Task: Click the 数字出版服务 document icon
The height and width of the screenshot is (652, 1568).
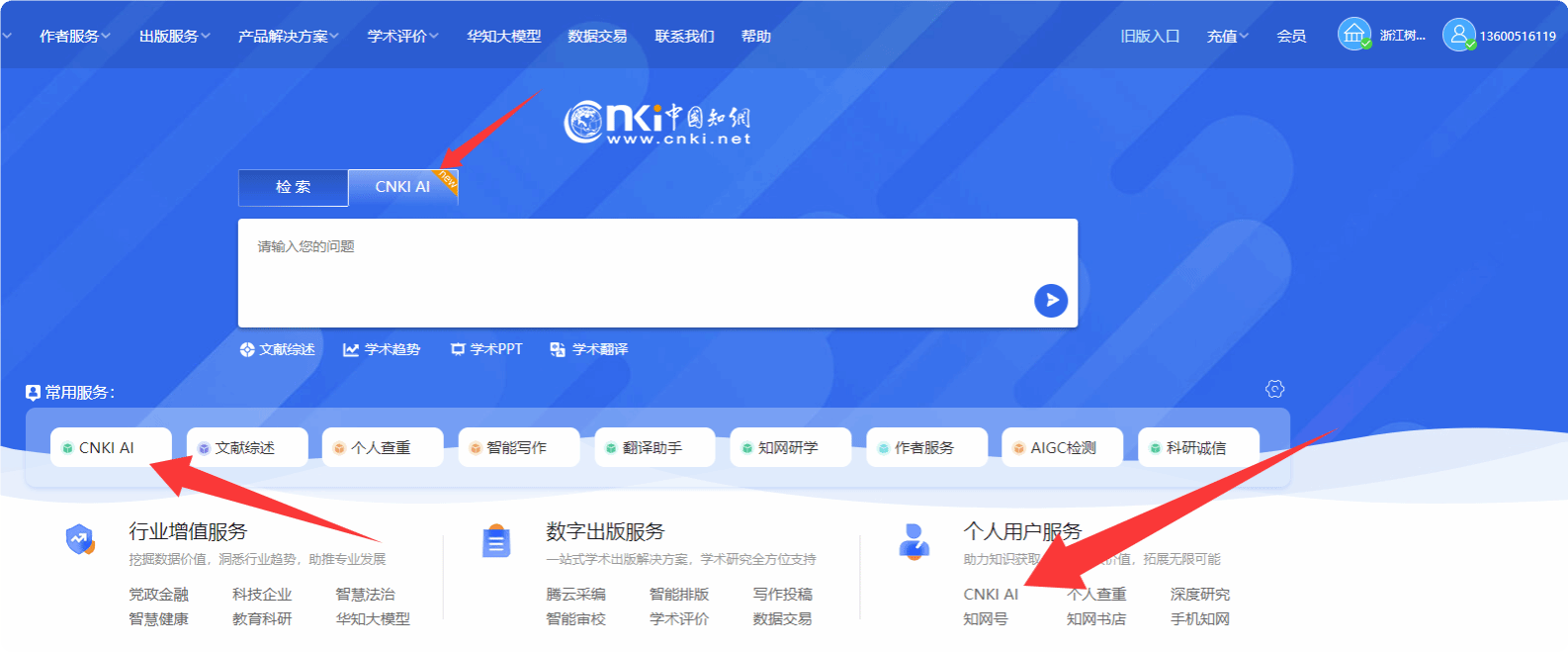Action: pos(496,541)
